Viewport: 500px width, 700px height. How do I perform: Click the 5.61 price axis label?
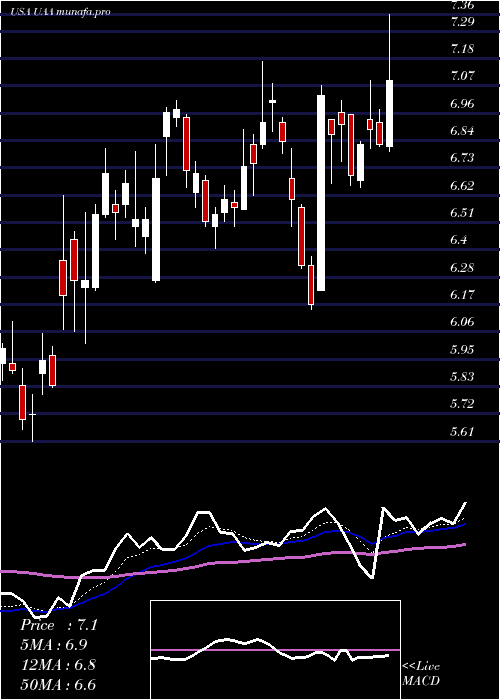[x=462, y=432]
